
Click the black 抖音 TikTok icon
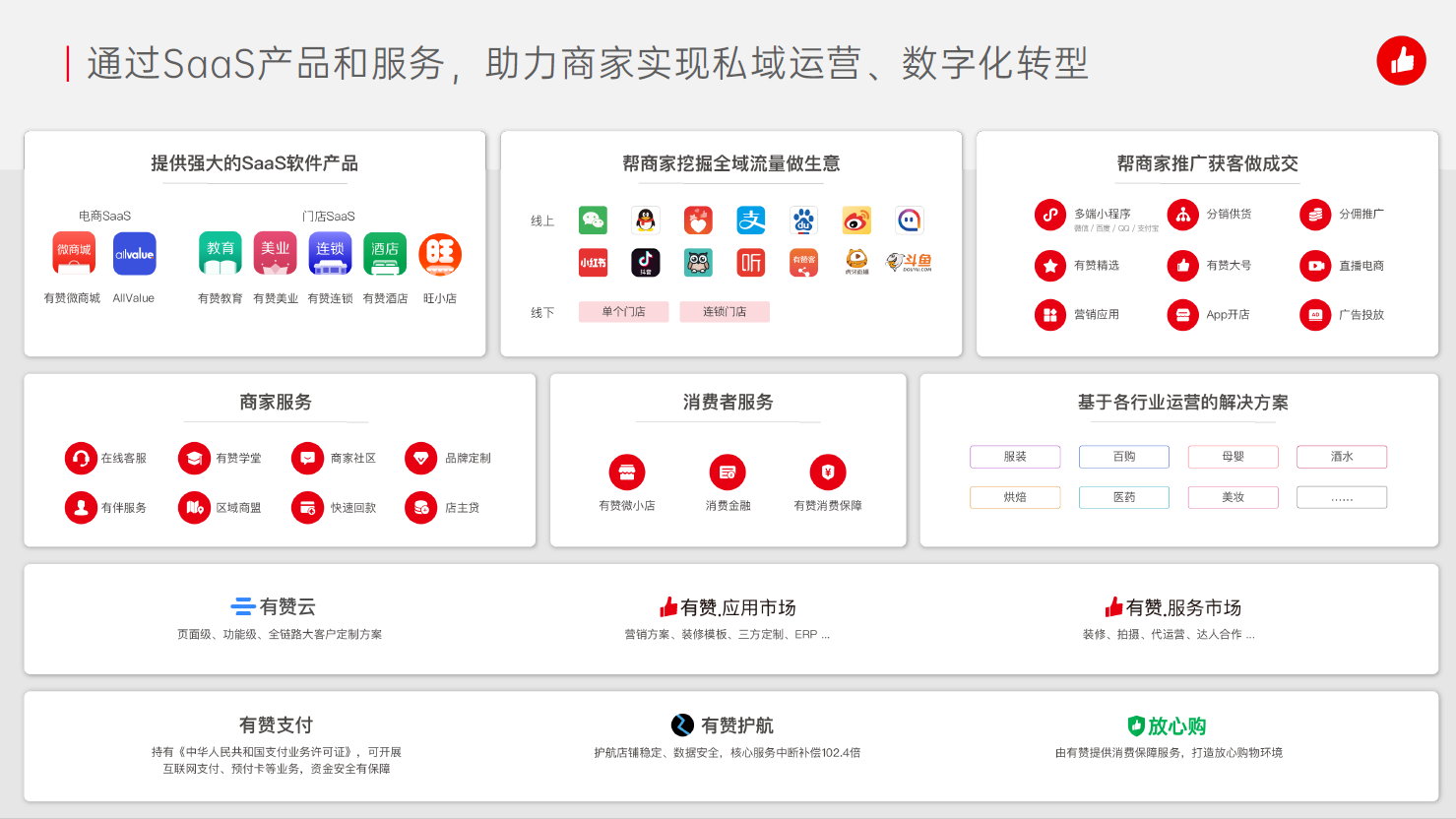tap(646, 263)
